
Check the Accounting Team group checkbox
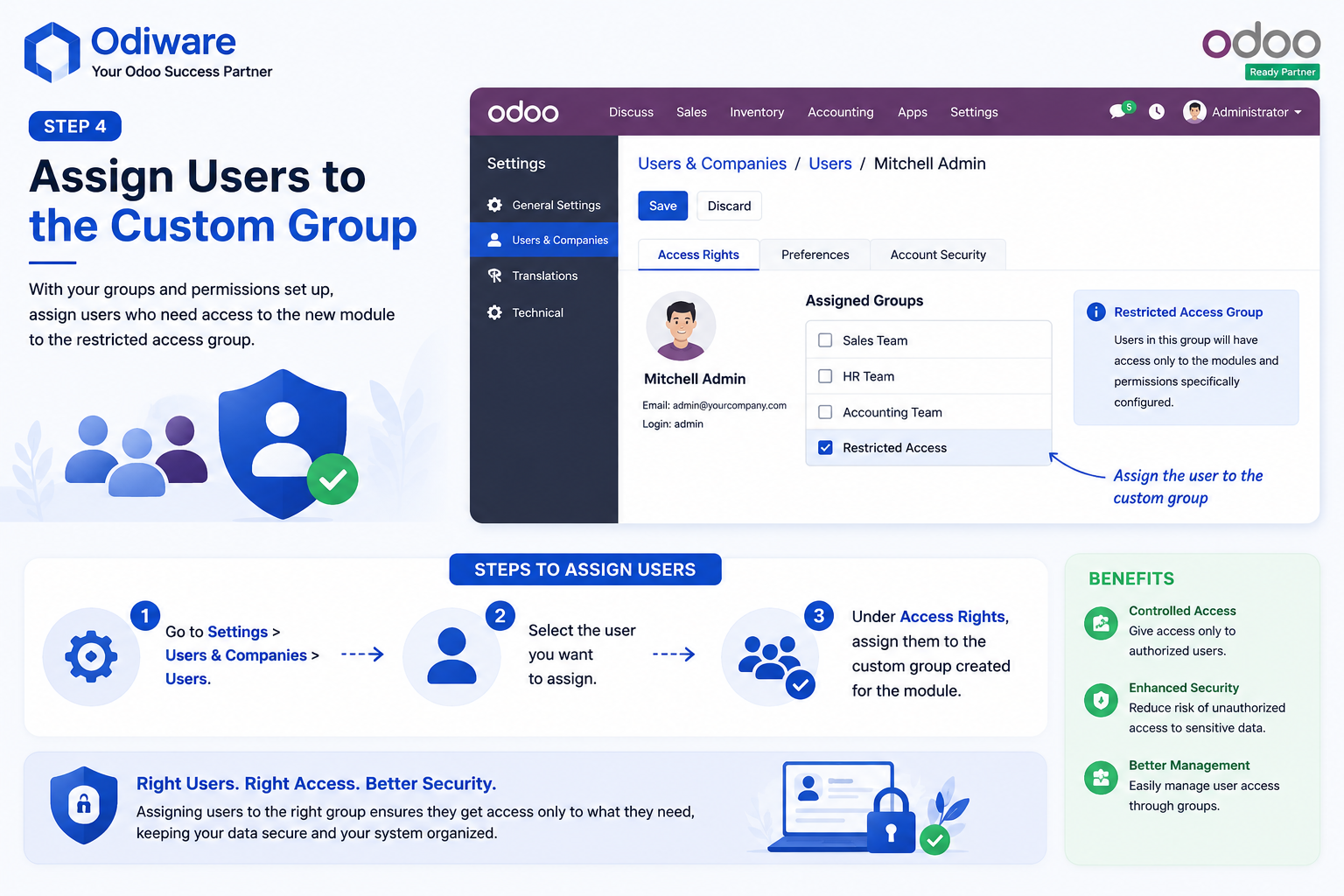click(x=825, y=412)
